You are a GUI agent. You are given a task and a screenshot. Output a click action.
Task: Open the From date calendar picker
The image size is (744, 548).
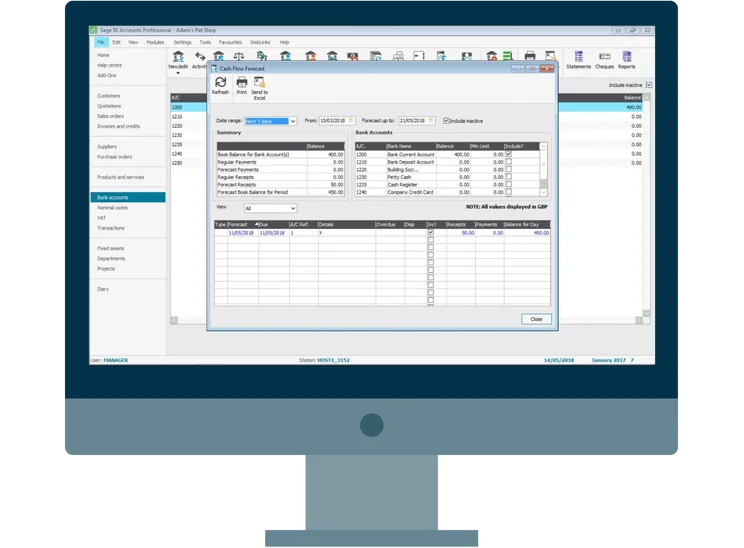click(351, 121)
